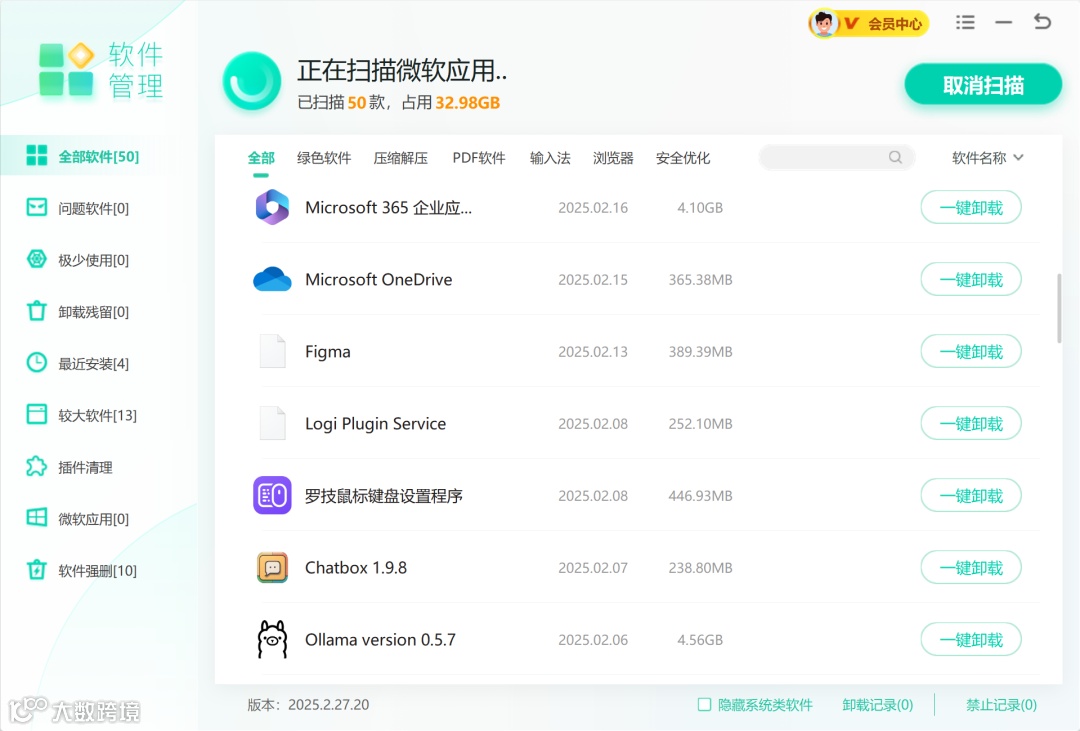
Task: Click the Chatbox app icon
Action: click(x=272, y=568)
